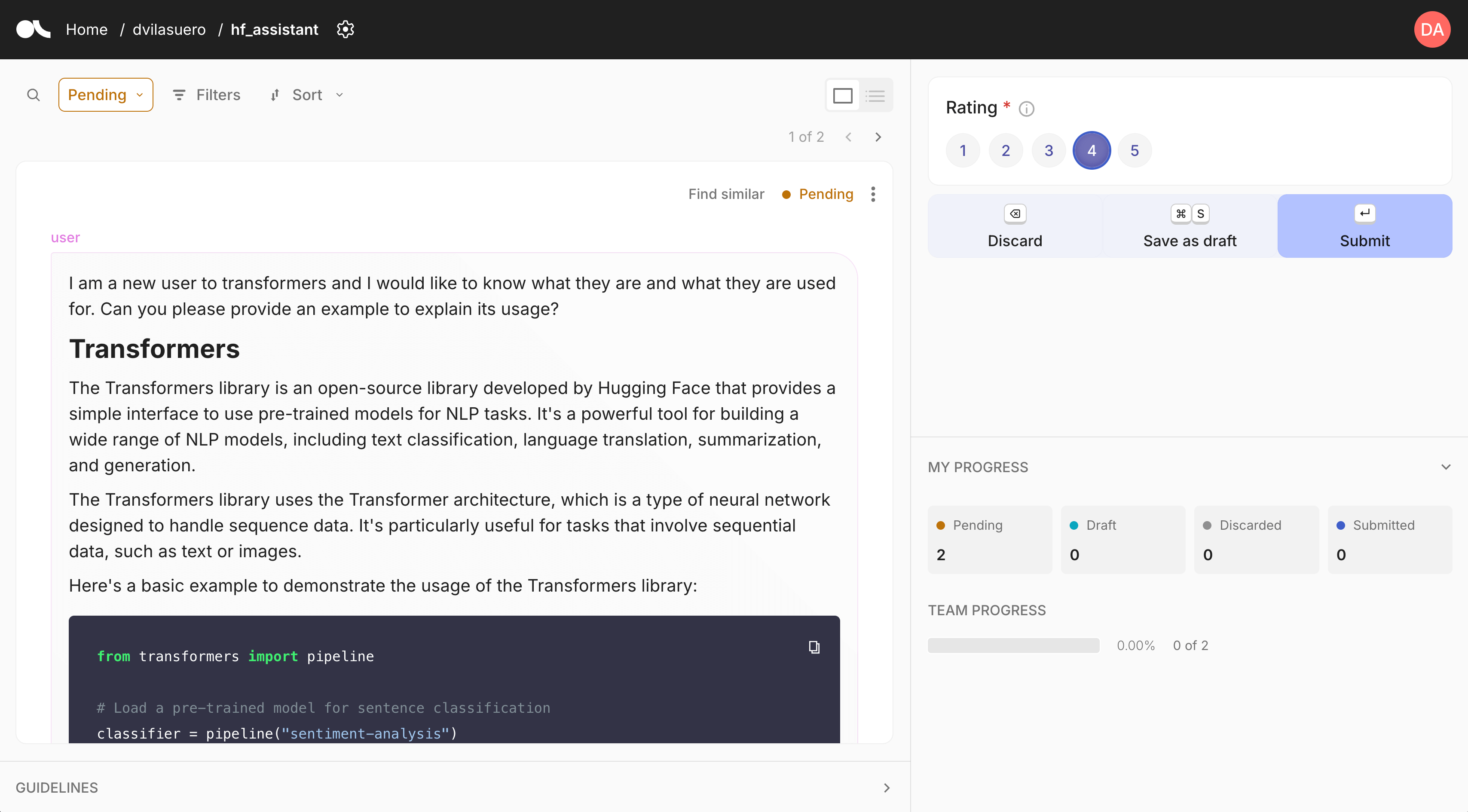Image resolution: width=1468 pixels, height=812 pixels.
Task: Go to next record arrow
Action: tap(878, 137)
